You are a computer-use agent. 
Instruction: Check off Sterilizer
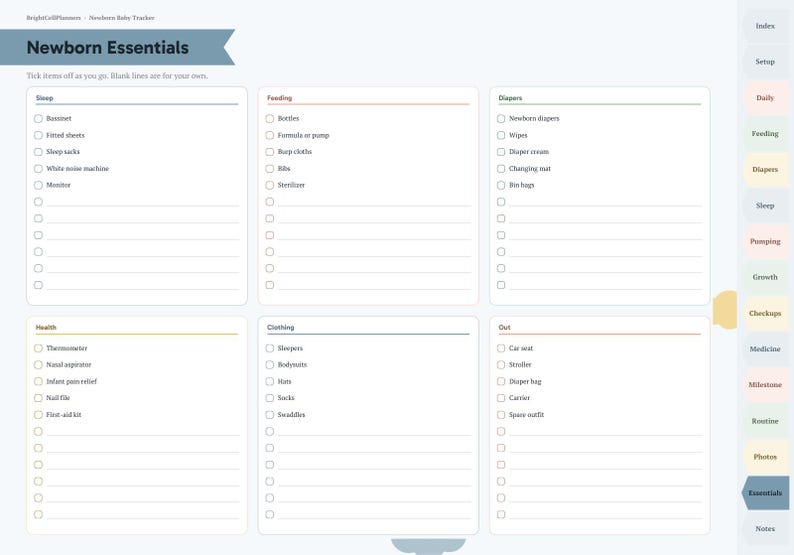pos(269,185)
